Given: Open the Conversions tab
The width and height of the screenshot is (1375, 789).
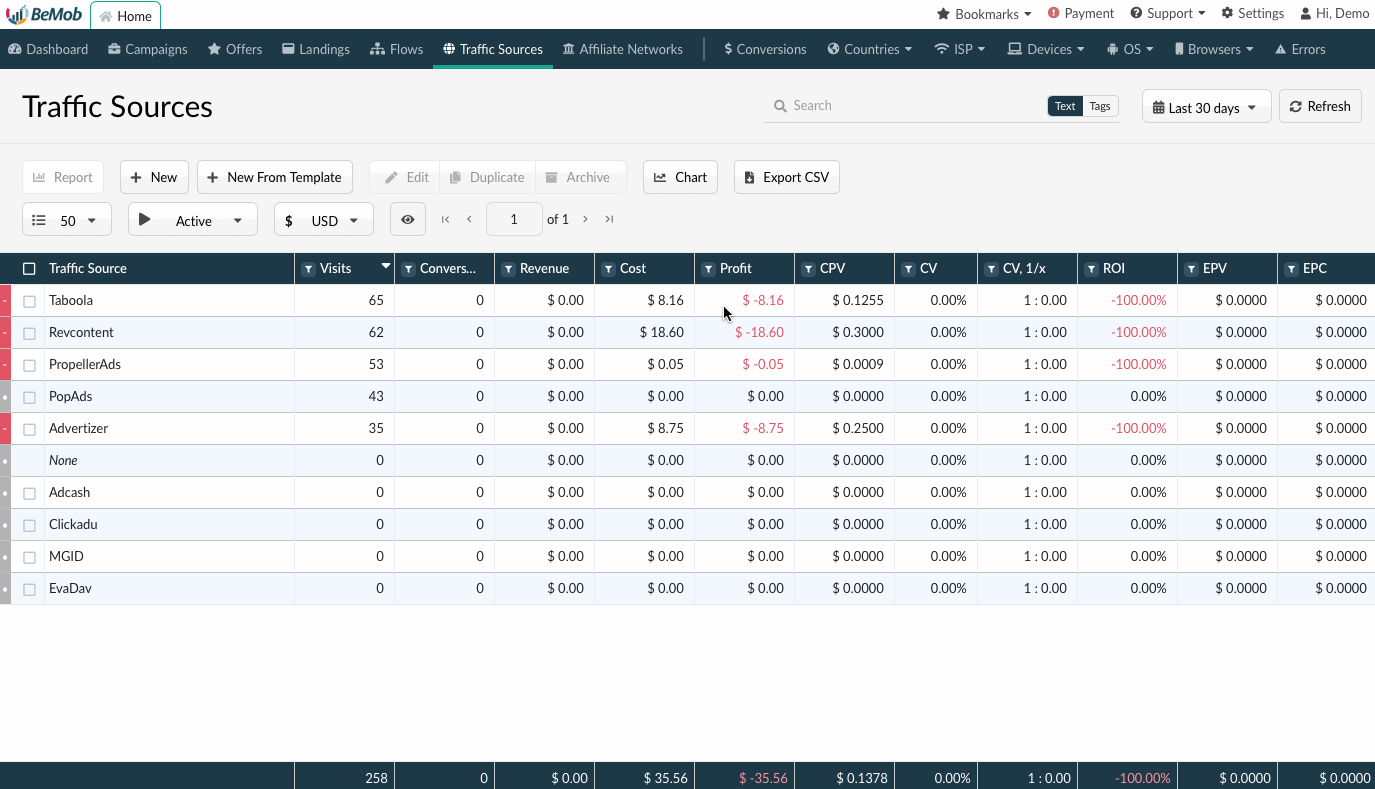Looking at the screenshot, I should pyautogui.click(x=765, y=49).
